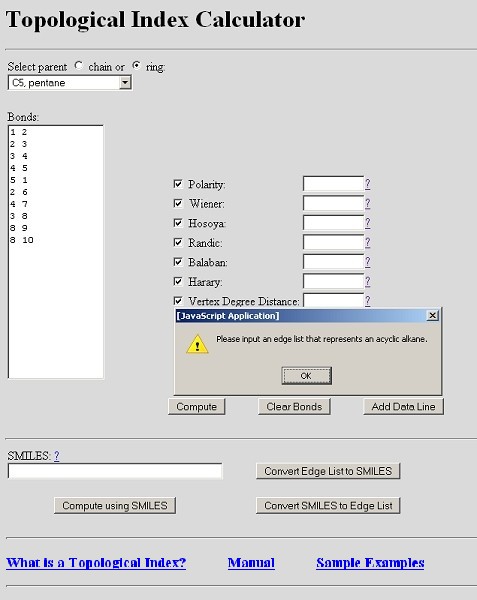Click into the SMILES input field
The height and width of the screenshot is (600, 477).
click(x=115, y=471)
